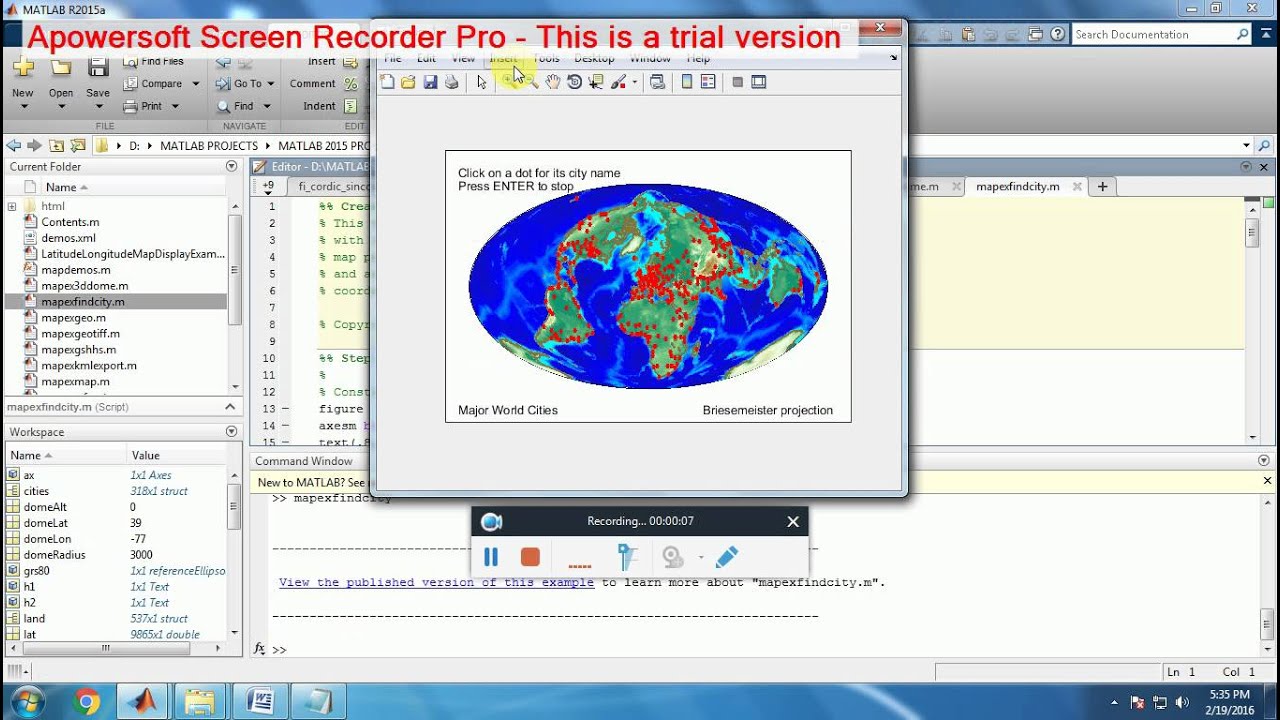
Task: Click the smart Indent icon
Action: 351,106
